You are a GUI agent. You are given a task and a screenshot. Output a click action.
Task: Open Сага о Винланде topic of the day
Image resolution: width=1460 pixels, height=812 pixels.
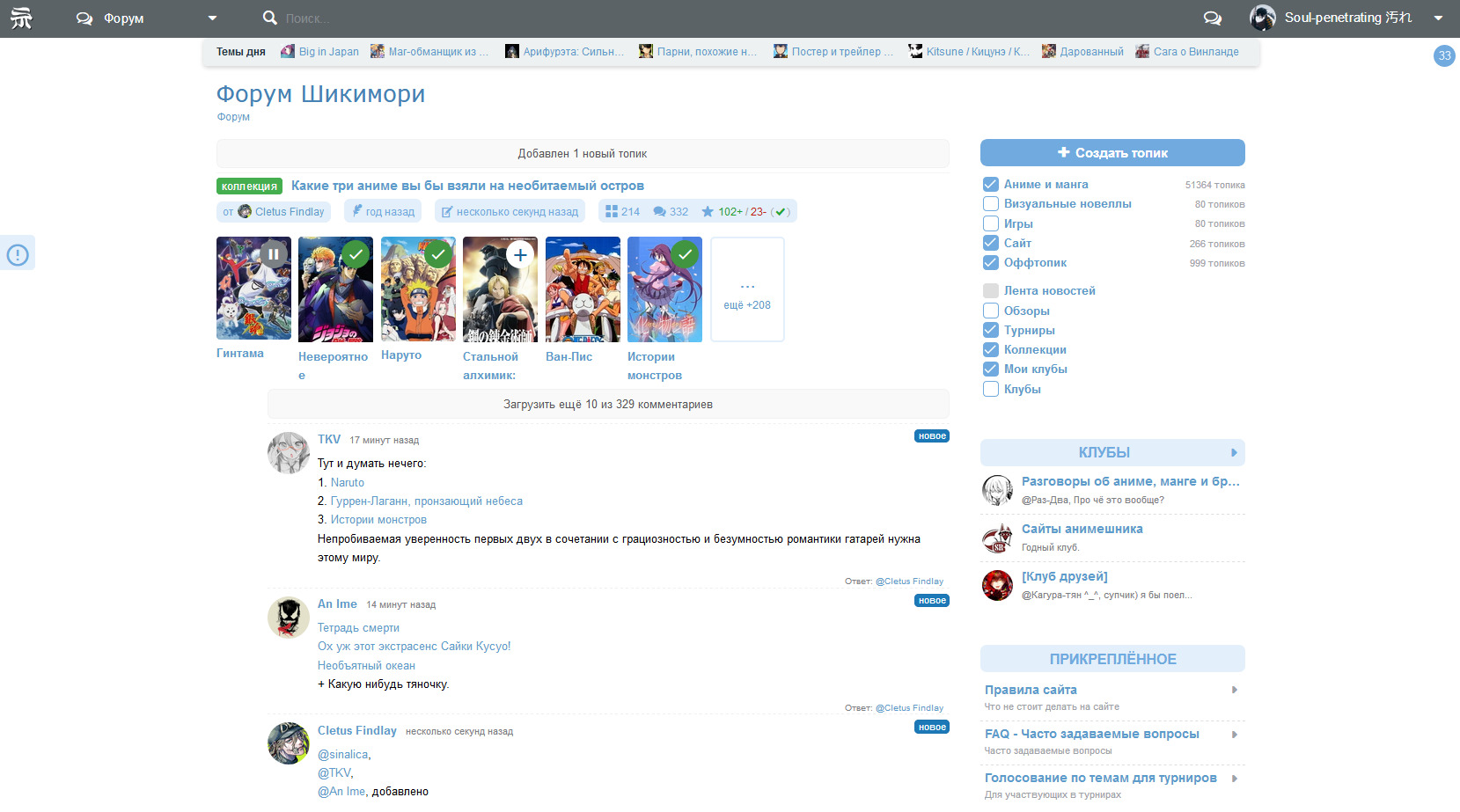(1196, 51)
